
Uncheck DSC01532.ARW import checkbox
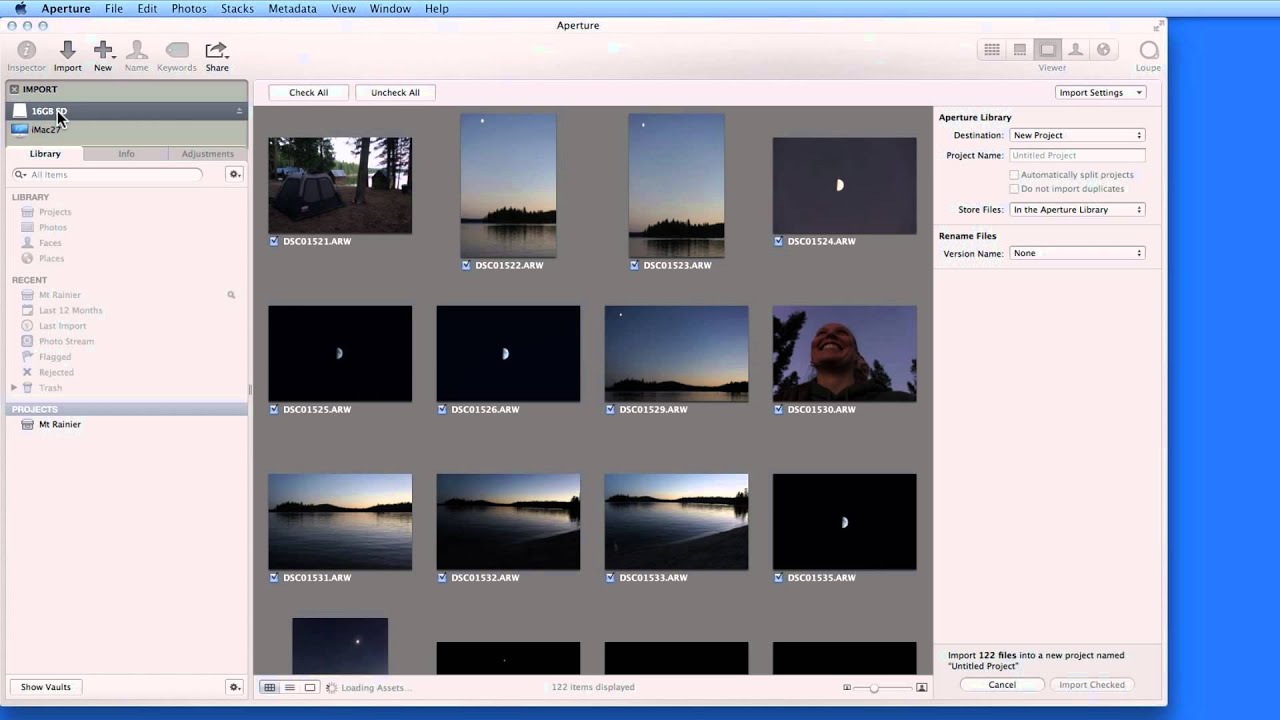coord(442,577)
